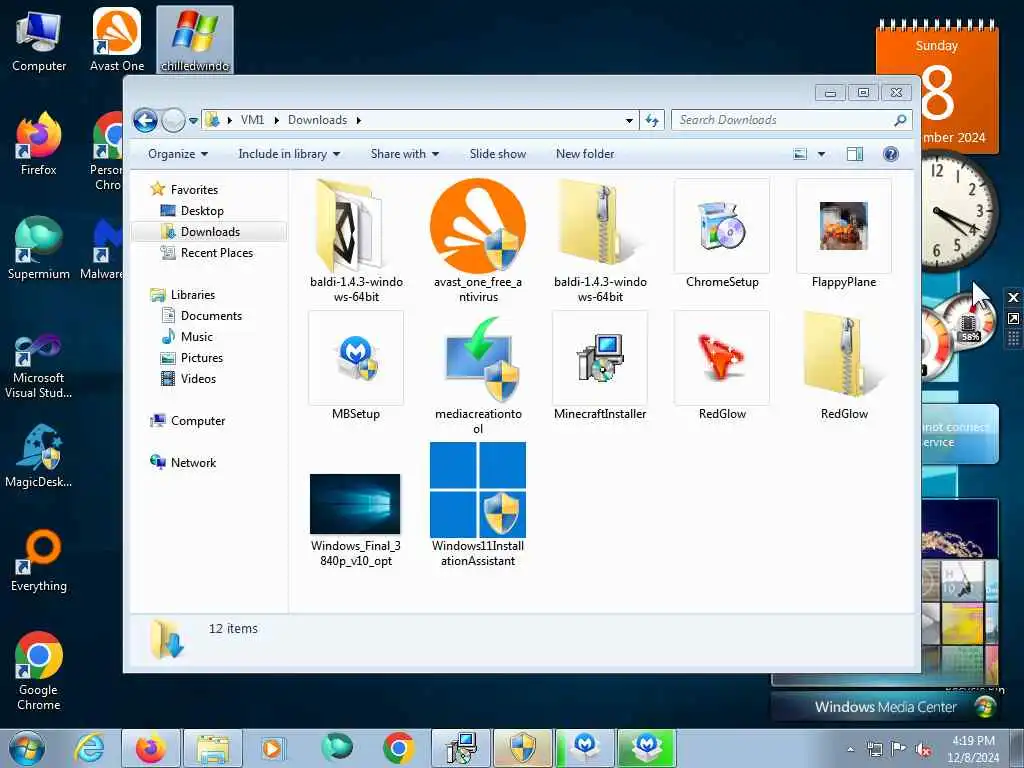Open the Organize menu

coord(178,154)
